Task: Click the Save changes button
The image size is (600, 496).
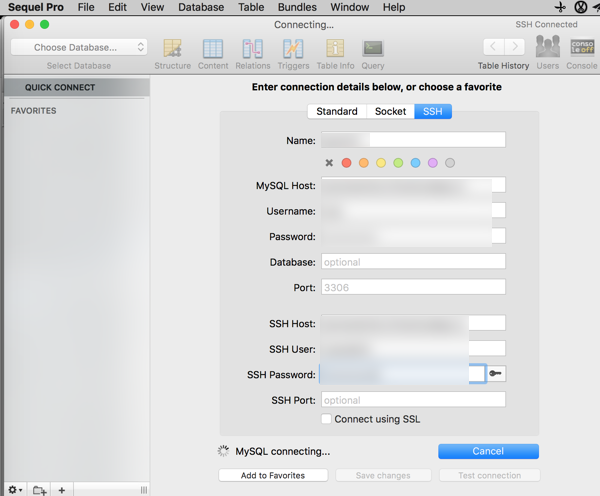Action: [383, 475]
